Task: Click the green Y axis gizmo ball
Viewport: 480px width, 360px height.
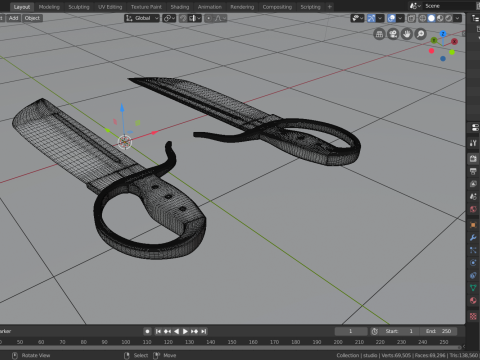Action: [434, 40]
